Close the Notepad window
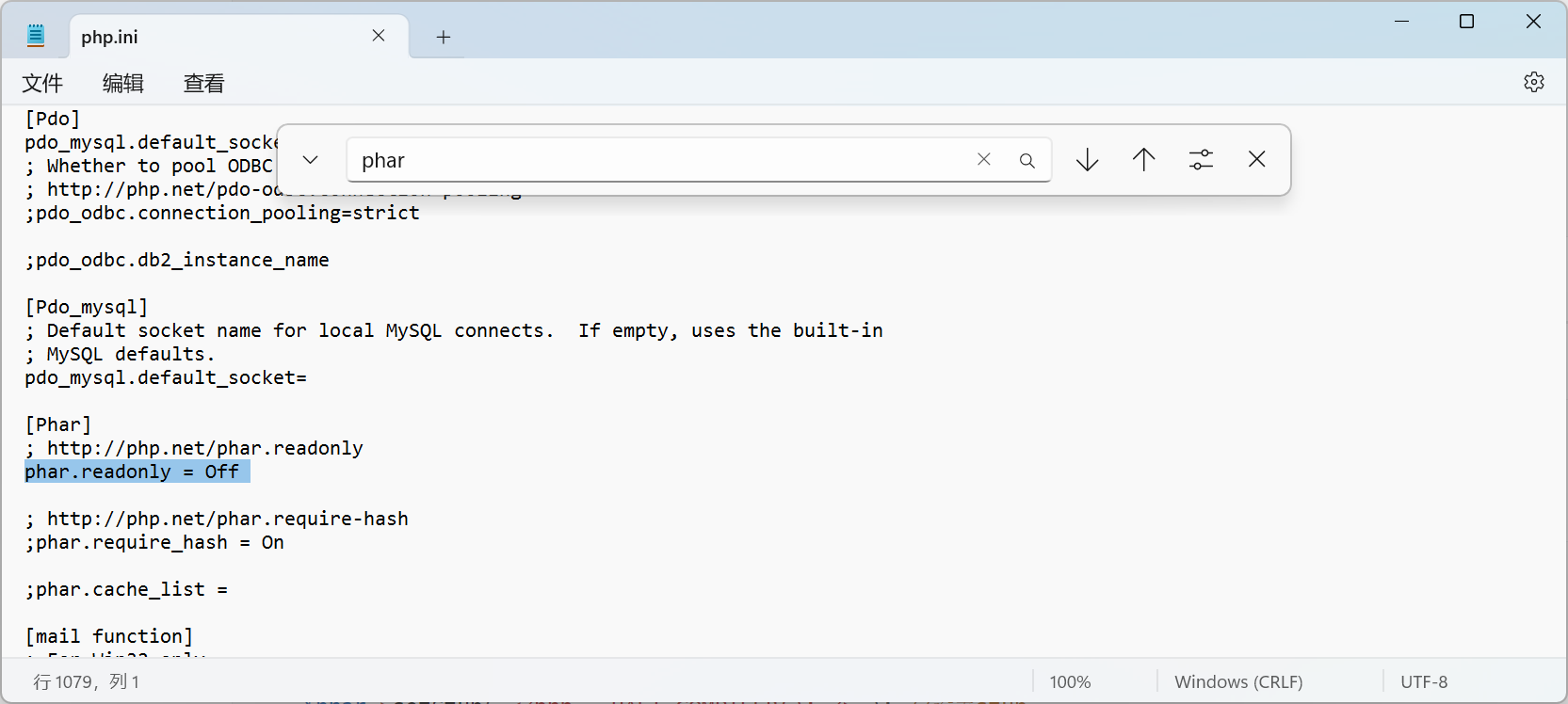The image size is (1568, 704). (x=1533, y=21)
